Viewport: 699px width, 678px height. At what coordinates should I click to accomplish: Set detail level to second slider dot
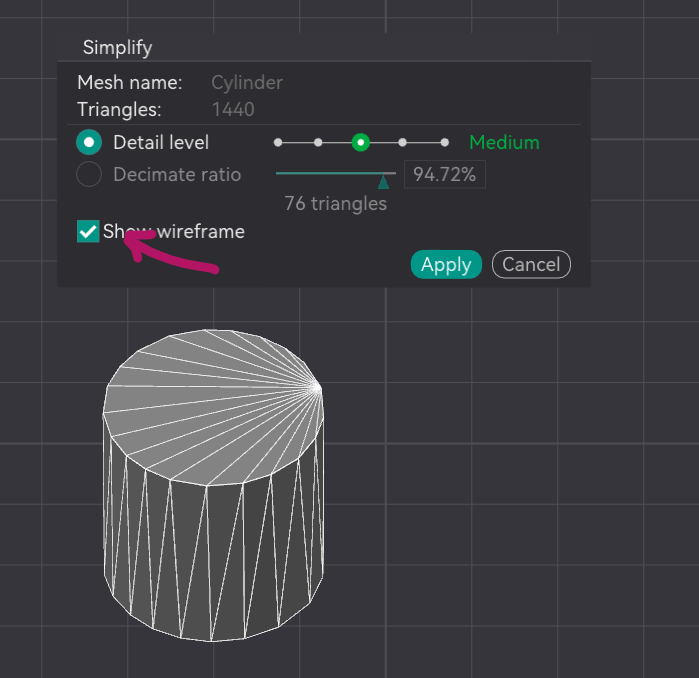[x=318, y=143]
